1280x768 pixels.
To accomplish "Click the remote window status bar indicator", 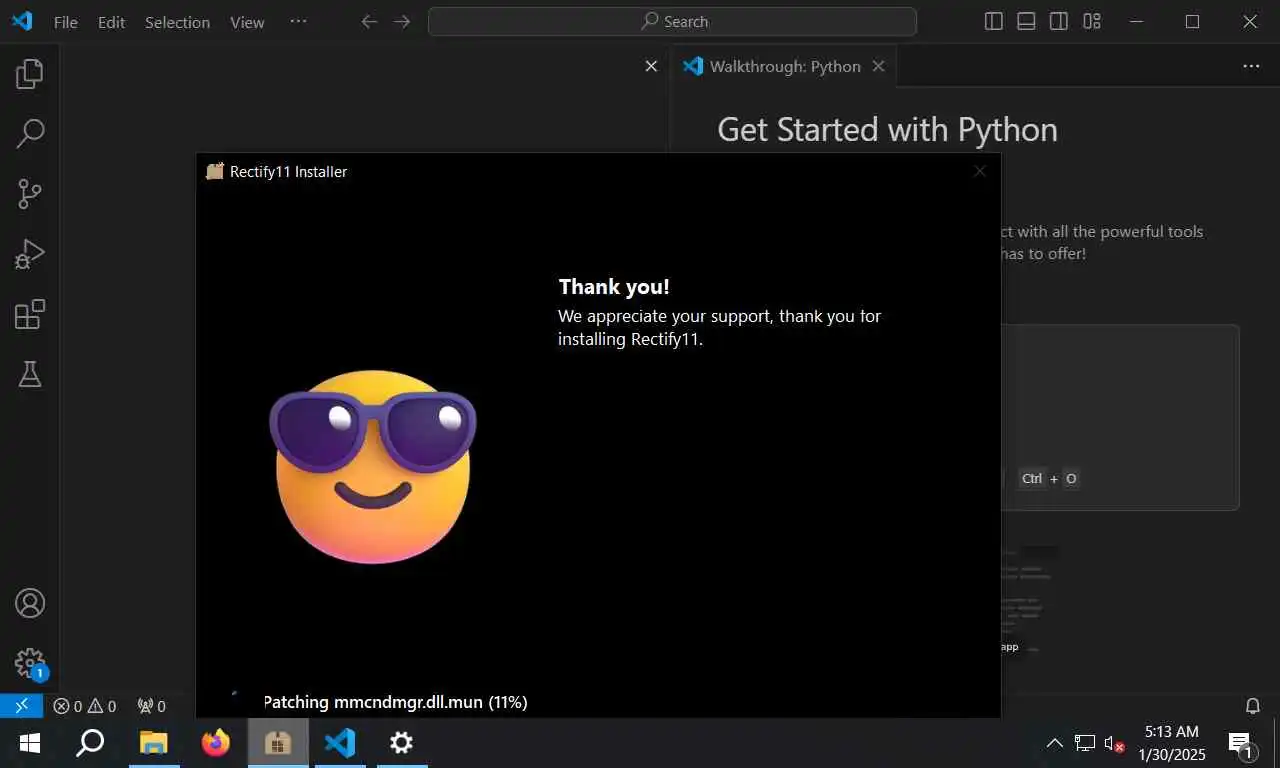I will (x=21, y=706).
